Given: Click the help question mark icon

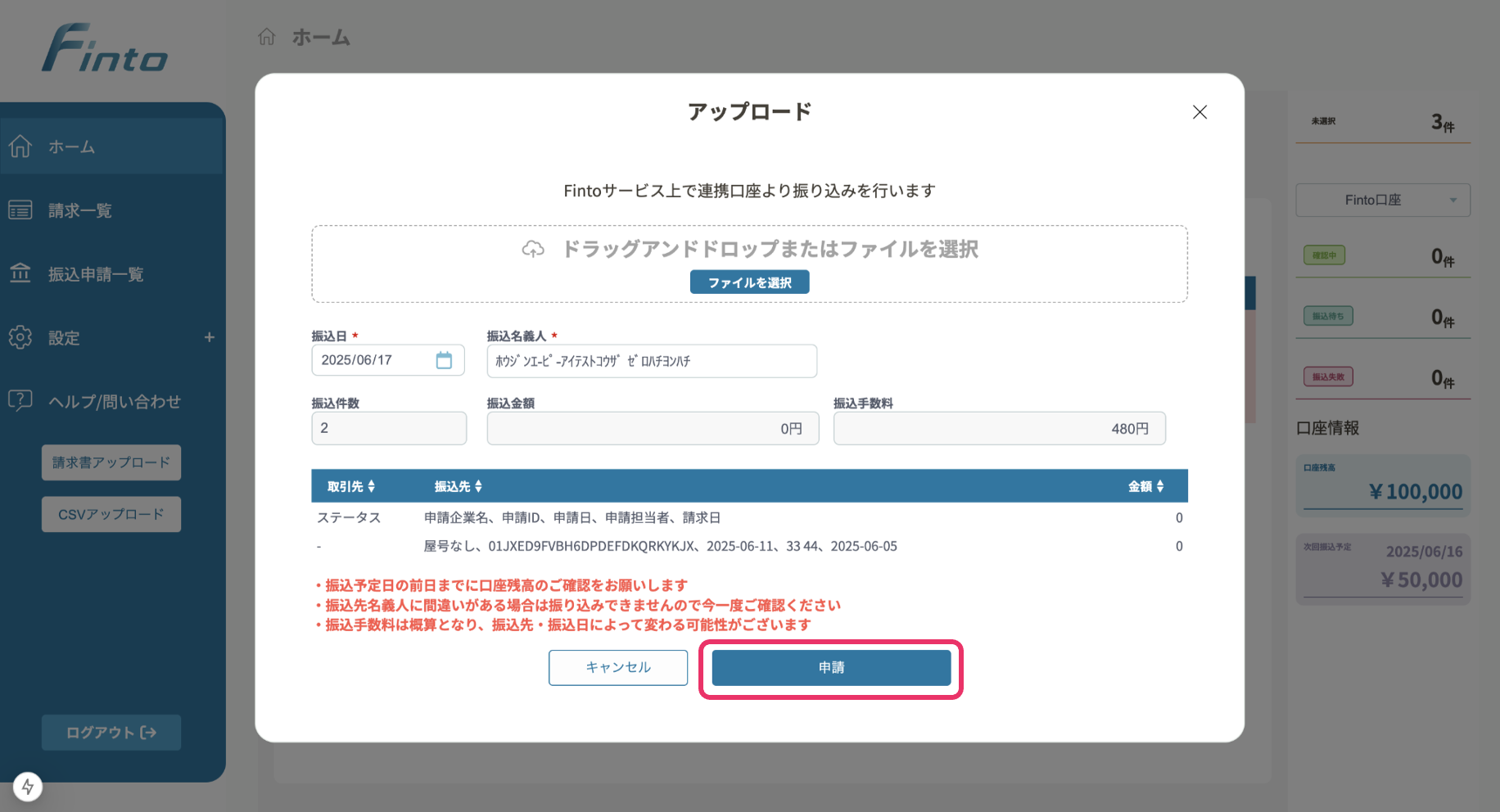Looking at the screenshot, I should click(20, 400).
